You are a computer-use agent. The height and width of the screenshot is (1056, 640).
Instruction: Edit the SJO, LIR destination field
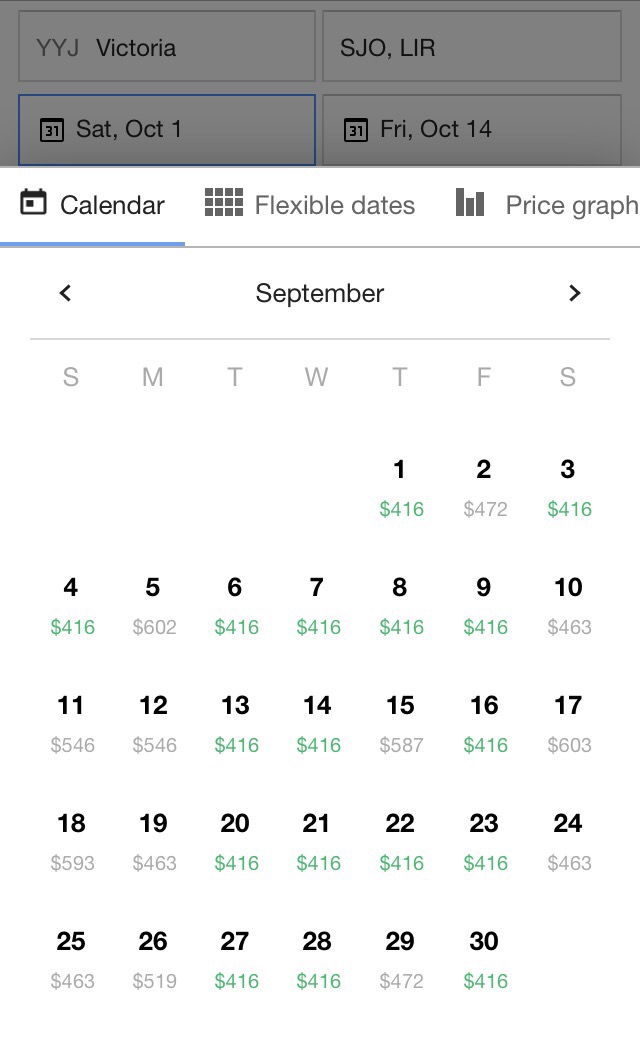pyautogui.click(x=471, y=47)
